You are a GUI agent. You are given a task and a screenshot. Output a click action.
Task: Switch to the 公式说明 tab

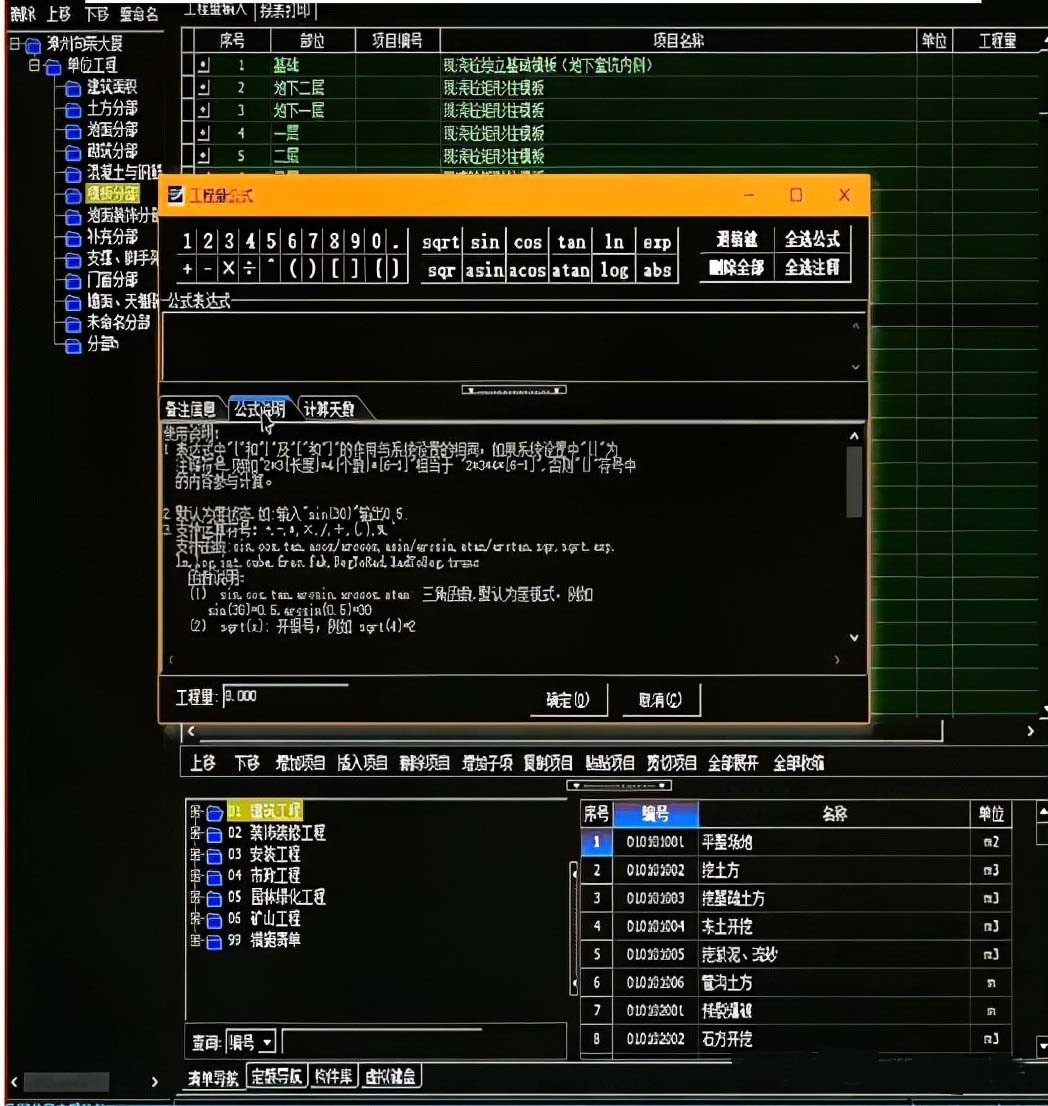[x=259, y=409]
